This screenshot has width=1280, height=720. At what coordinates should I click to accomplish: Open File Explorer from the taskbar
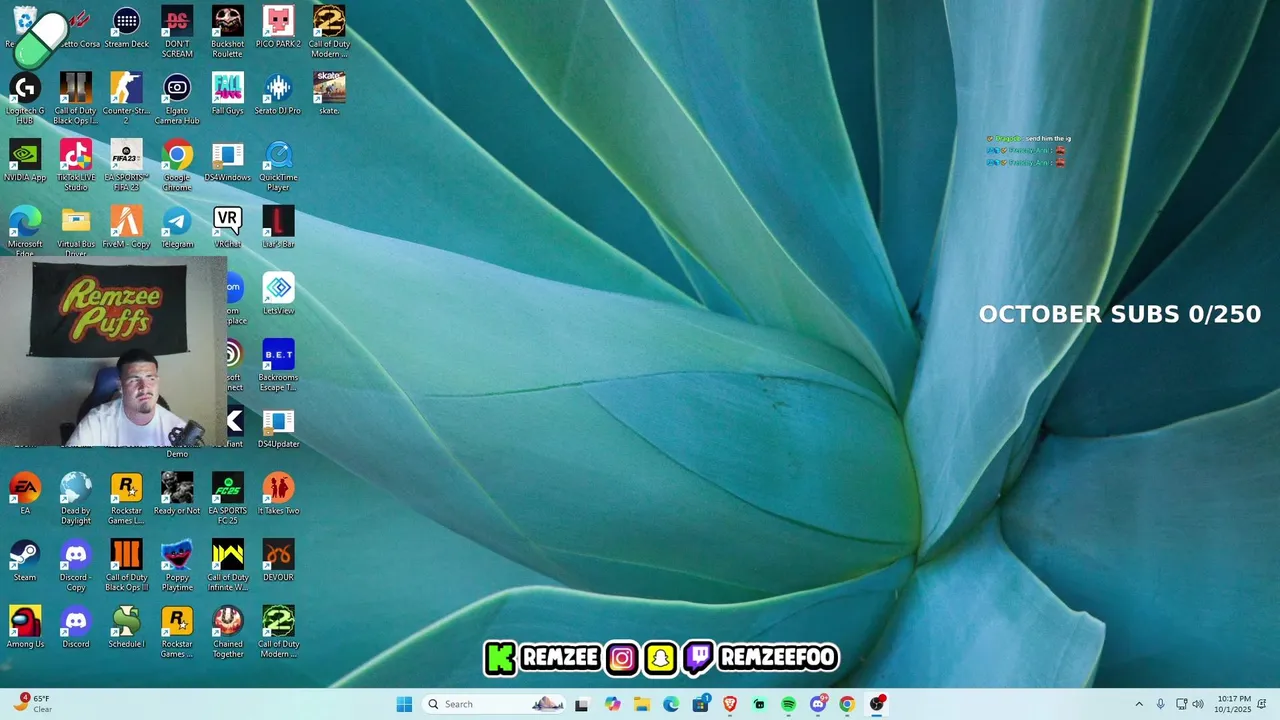pyautogui.click(x=641, y=704)
